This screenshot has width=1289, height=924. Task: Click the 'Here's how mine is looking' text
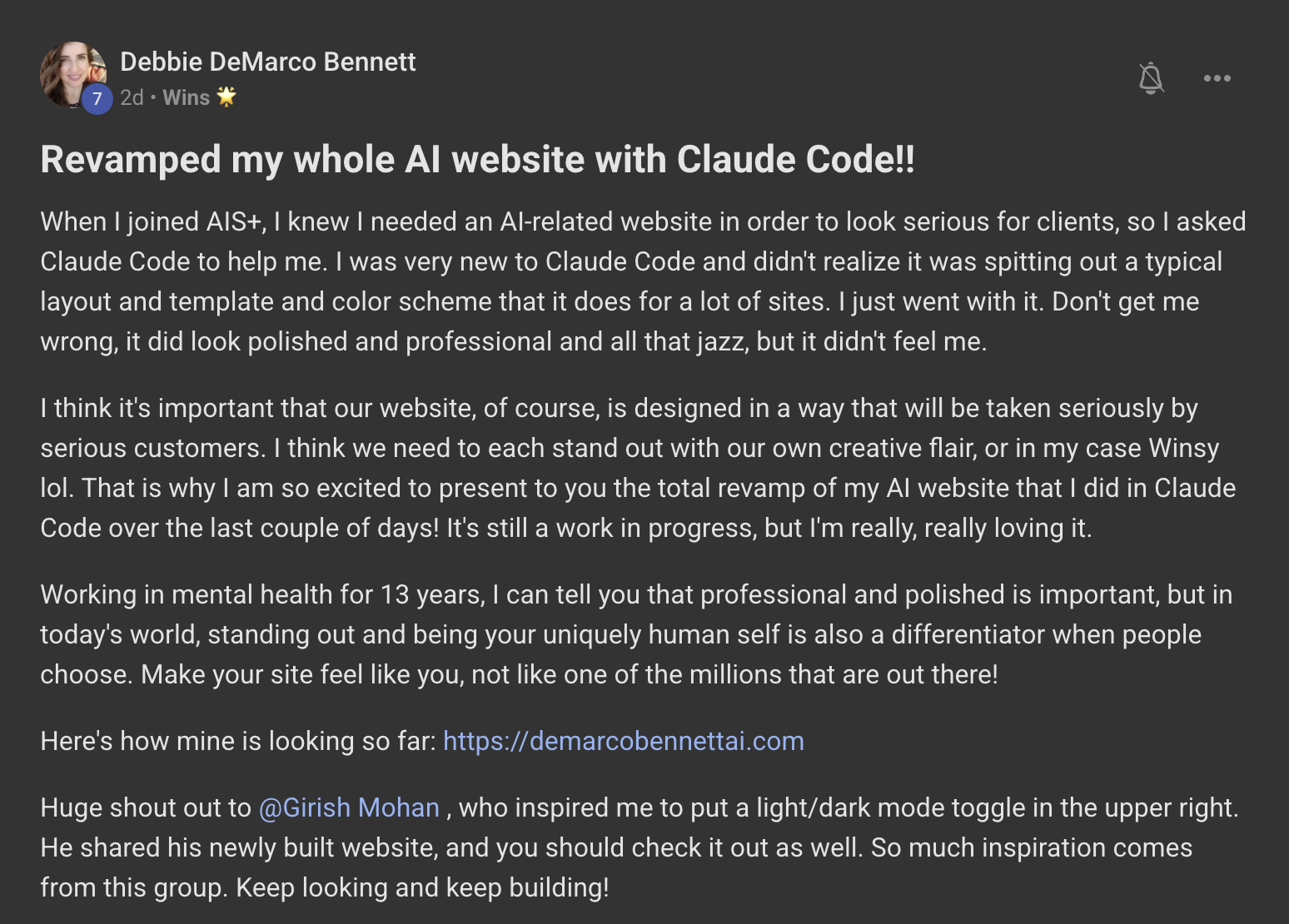point(238,741)
